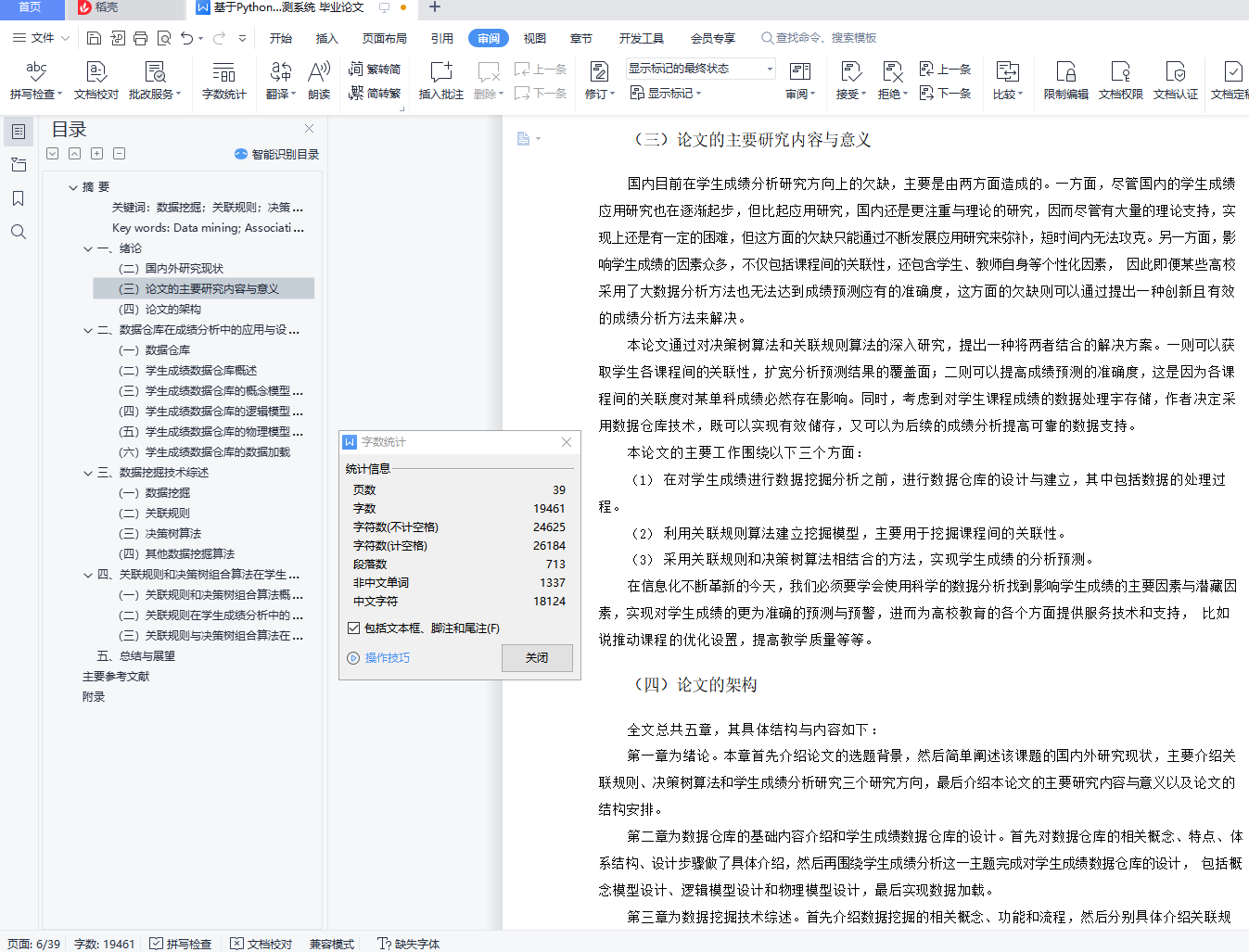The image size is (1249, 952).
Task: Open the 限制编辑 restrict editing tool
Action: (x=1066, y=80)
